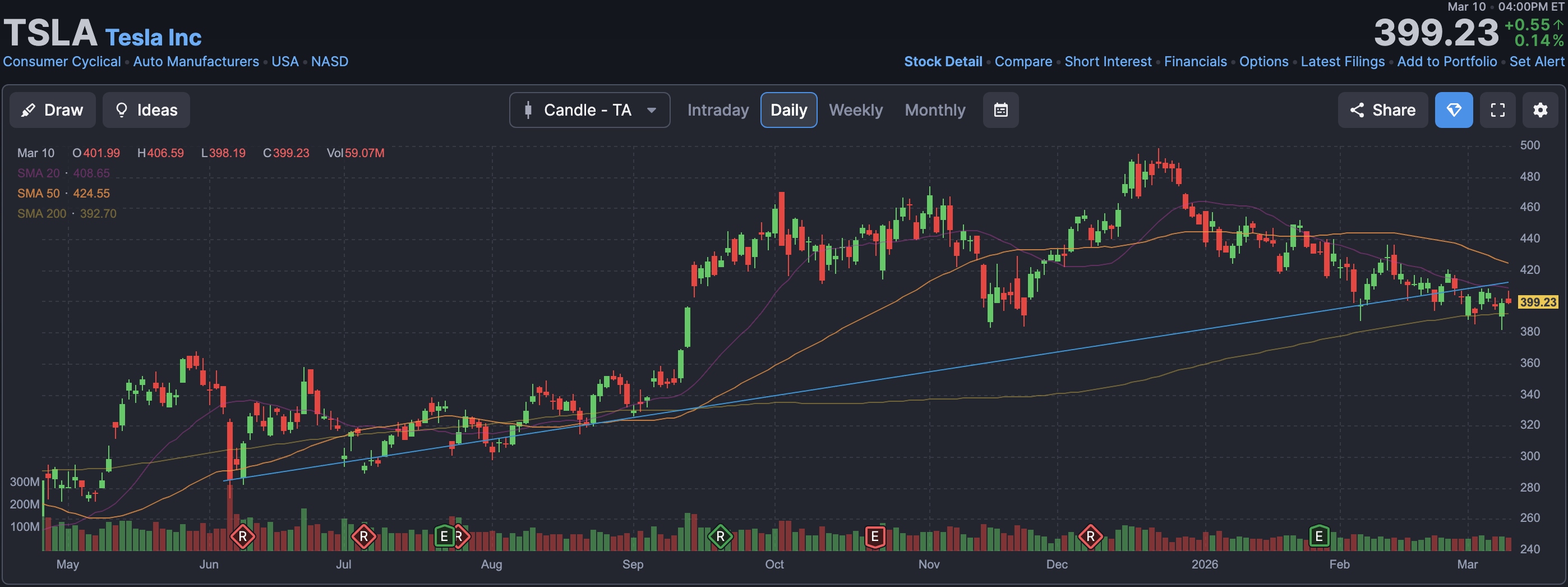Click the H 406.59 high value
This screenshot has height=587, width=1568.
pyautogui.click(x=161, y=153)
